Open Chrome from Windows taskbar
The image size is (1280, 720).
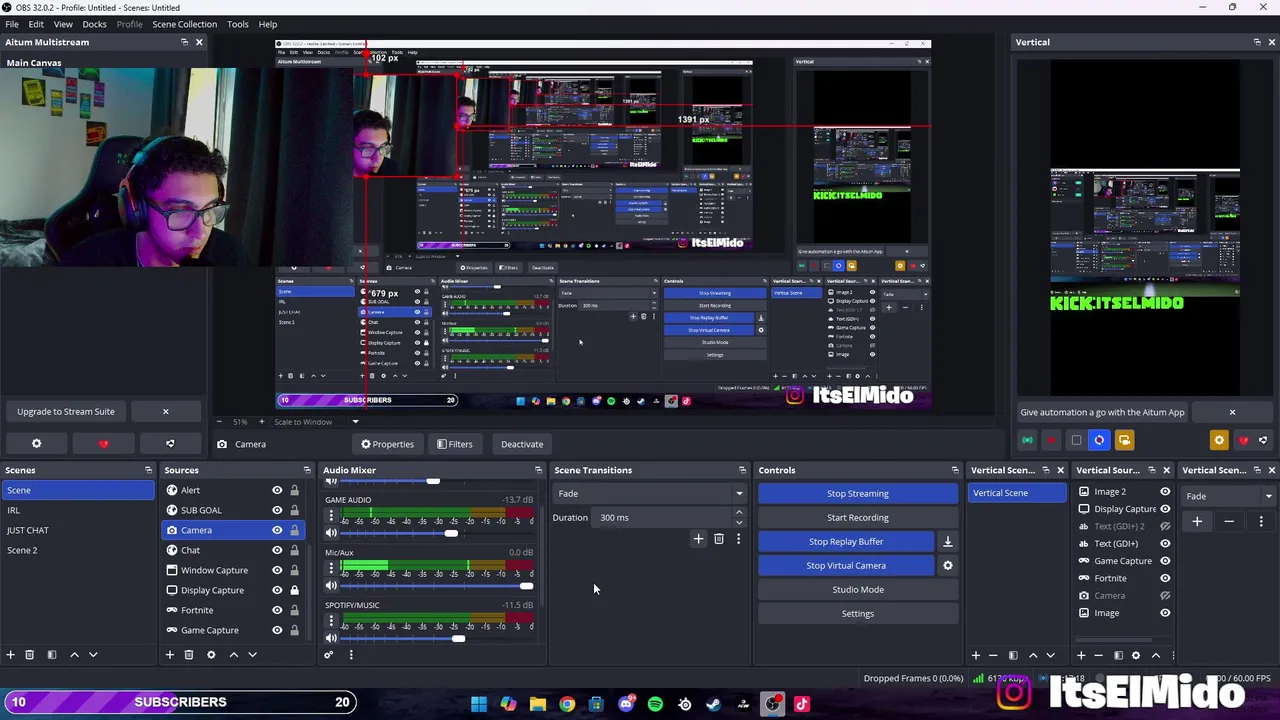(567, 704)
